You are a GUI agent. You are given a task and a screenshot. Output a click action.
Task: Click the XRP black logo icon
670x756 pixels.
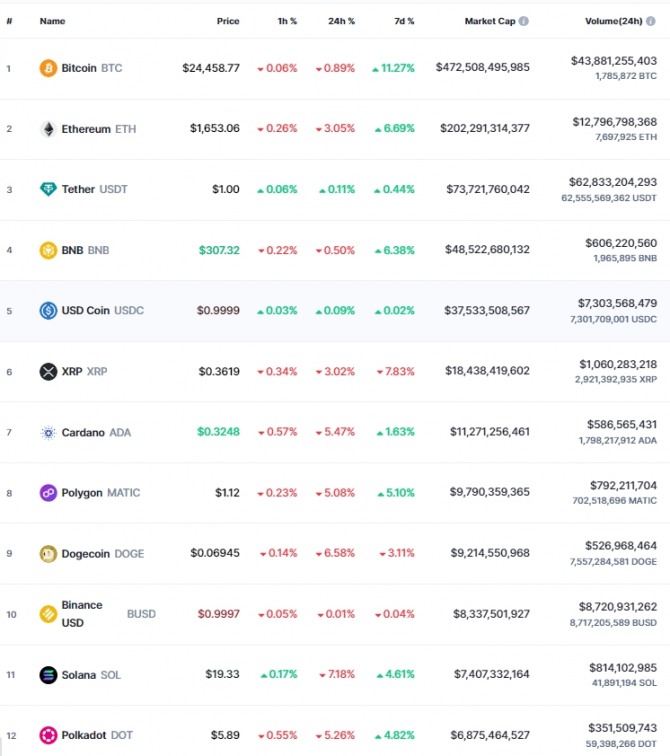pos(48,371)
